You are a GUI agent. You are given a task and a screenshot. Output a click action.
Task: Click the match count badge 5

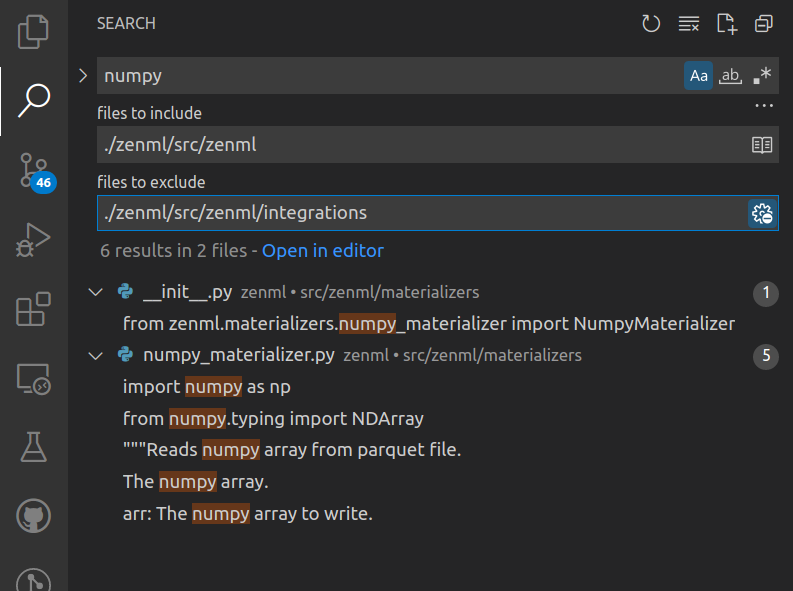766,356
